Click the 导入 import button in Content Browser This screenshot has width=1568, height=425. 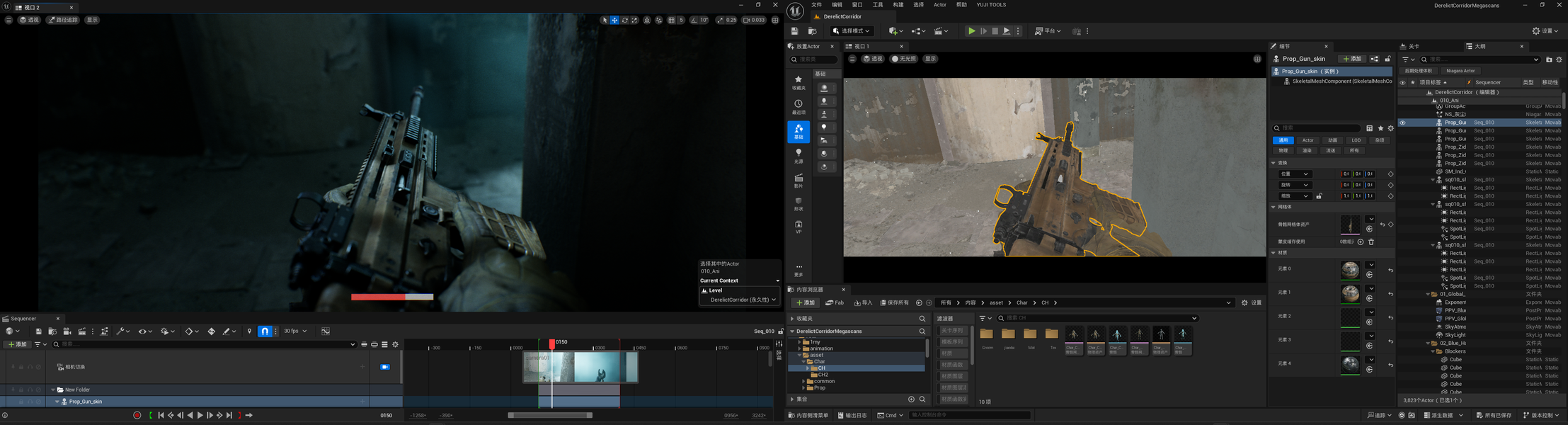[x=863, y=303]
